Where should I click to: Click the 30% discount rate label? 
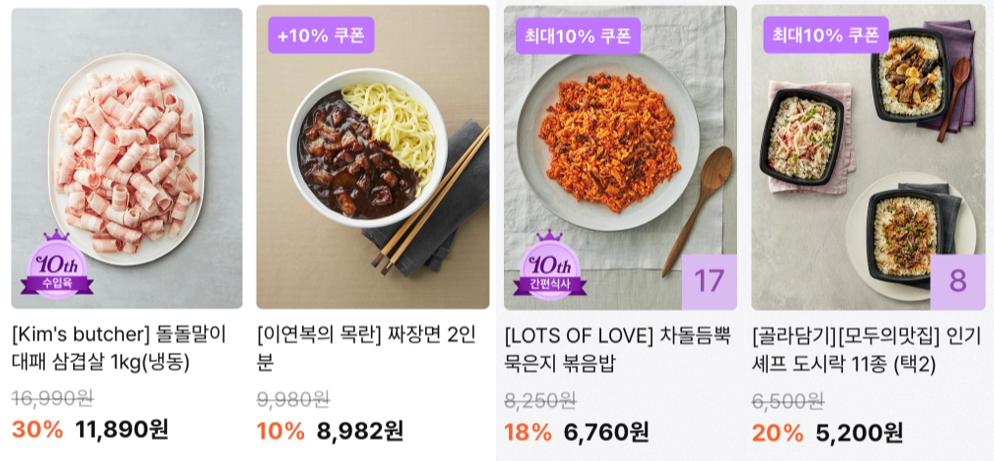37,430
